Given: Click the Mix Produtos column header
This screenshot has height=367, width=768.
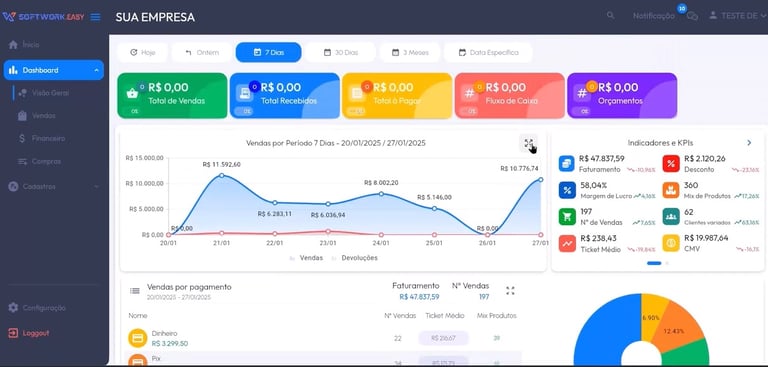Looking at the screenshot, I should pyautogui.click(x=497, y=316).
